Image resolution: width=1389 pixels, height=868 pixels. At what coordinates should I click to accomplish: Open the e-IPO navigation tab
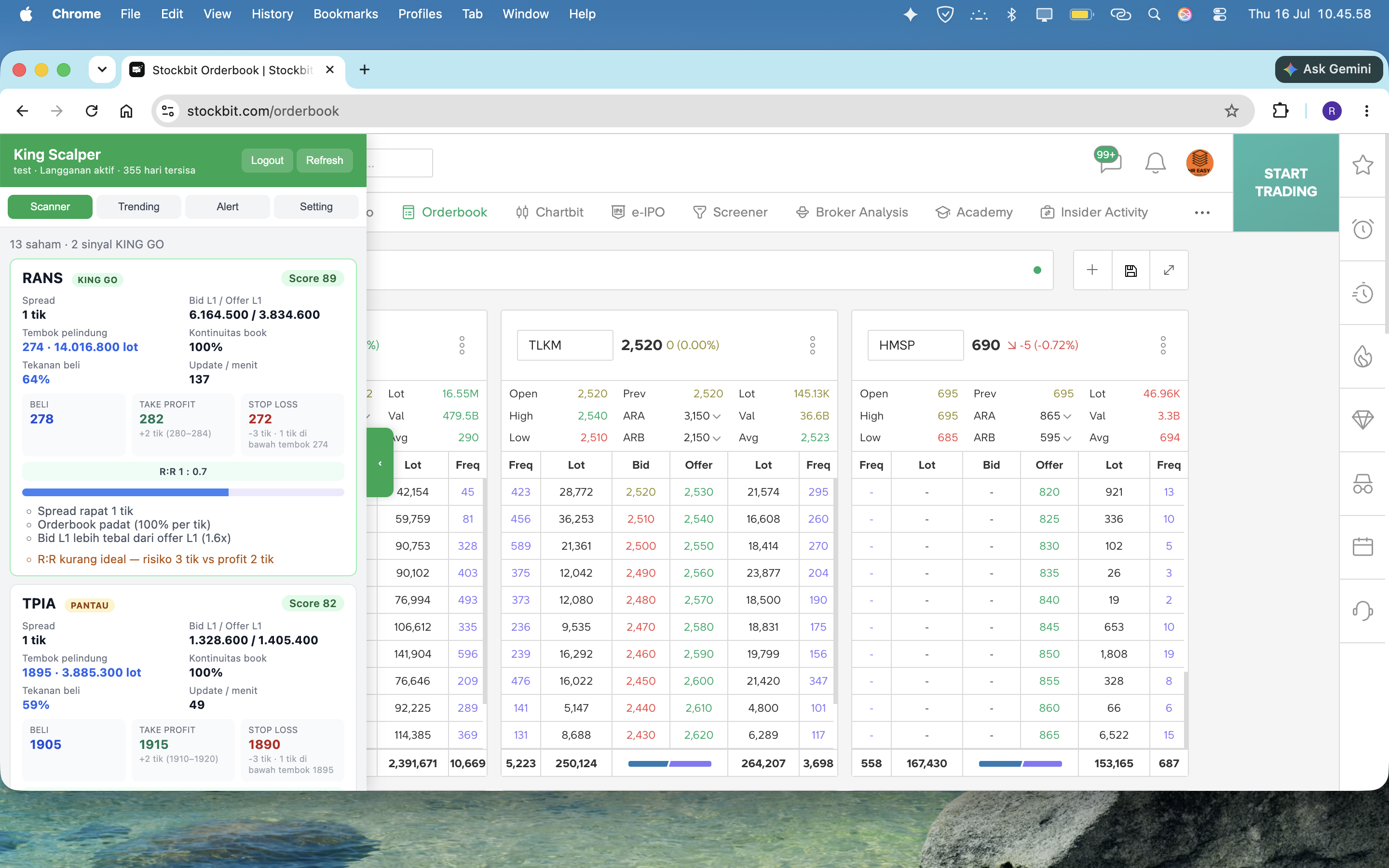(638, 212)
